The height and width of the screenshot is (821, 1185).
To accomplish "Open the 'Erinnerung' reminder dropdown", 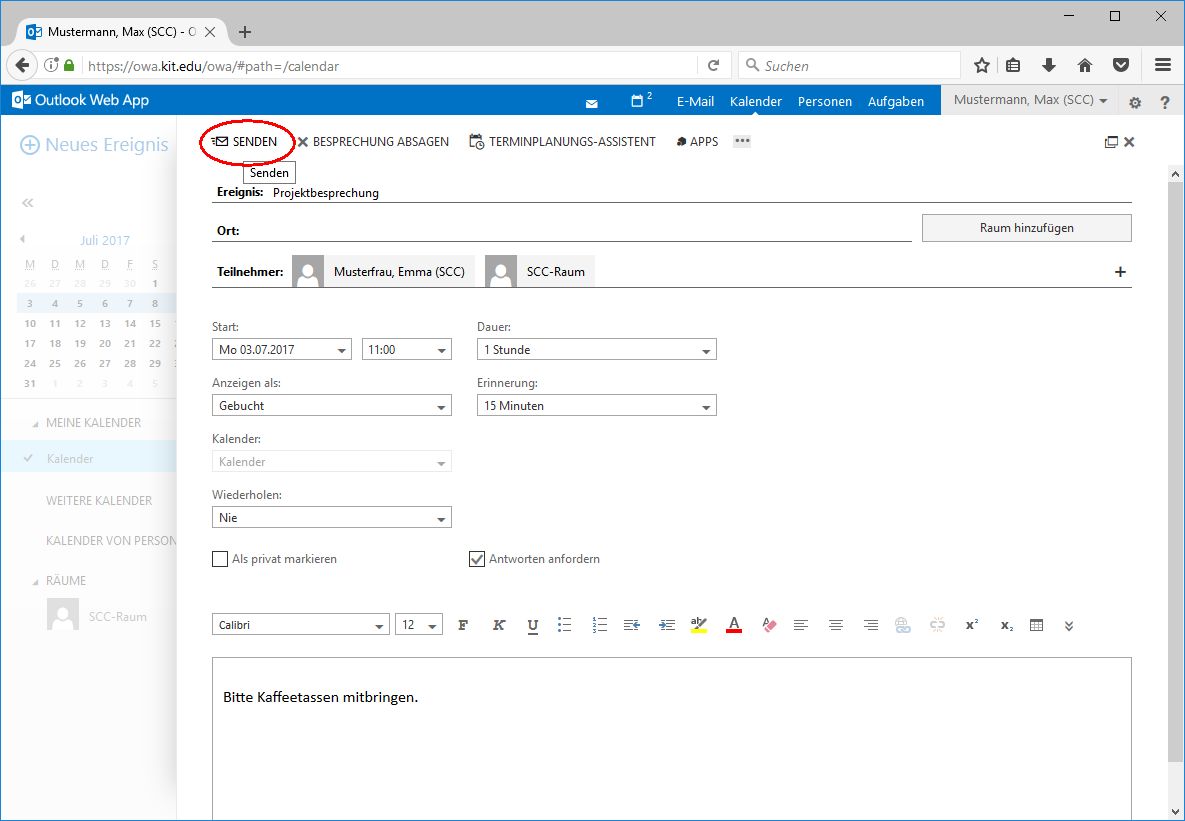I will click(x=597, y=406).
